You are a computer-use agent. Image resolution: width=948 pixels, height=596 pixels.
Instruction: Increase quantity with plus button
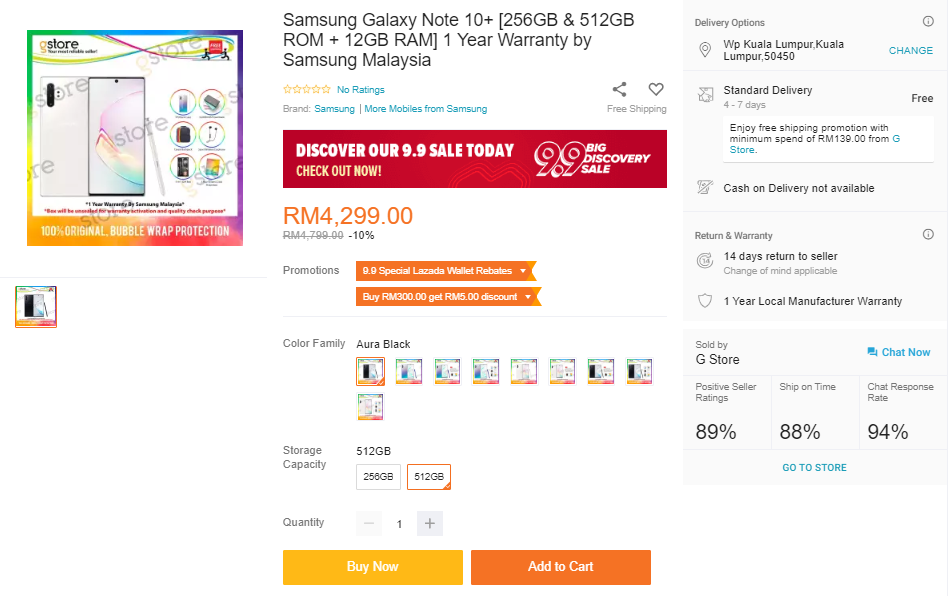[430, 523]
